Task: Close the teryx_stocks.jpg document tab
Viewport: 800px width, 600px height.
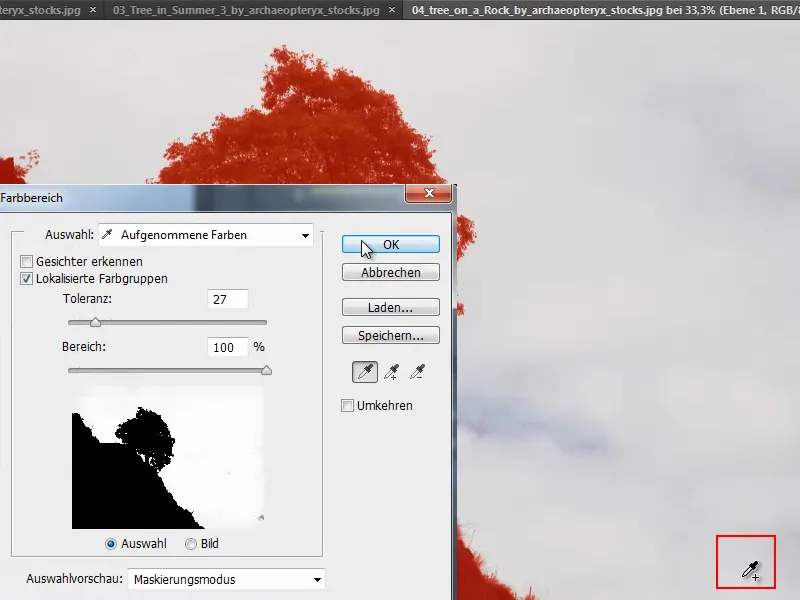Action: coord(93,10)
